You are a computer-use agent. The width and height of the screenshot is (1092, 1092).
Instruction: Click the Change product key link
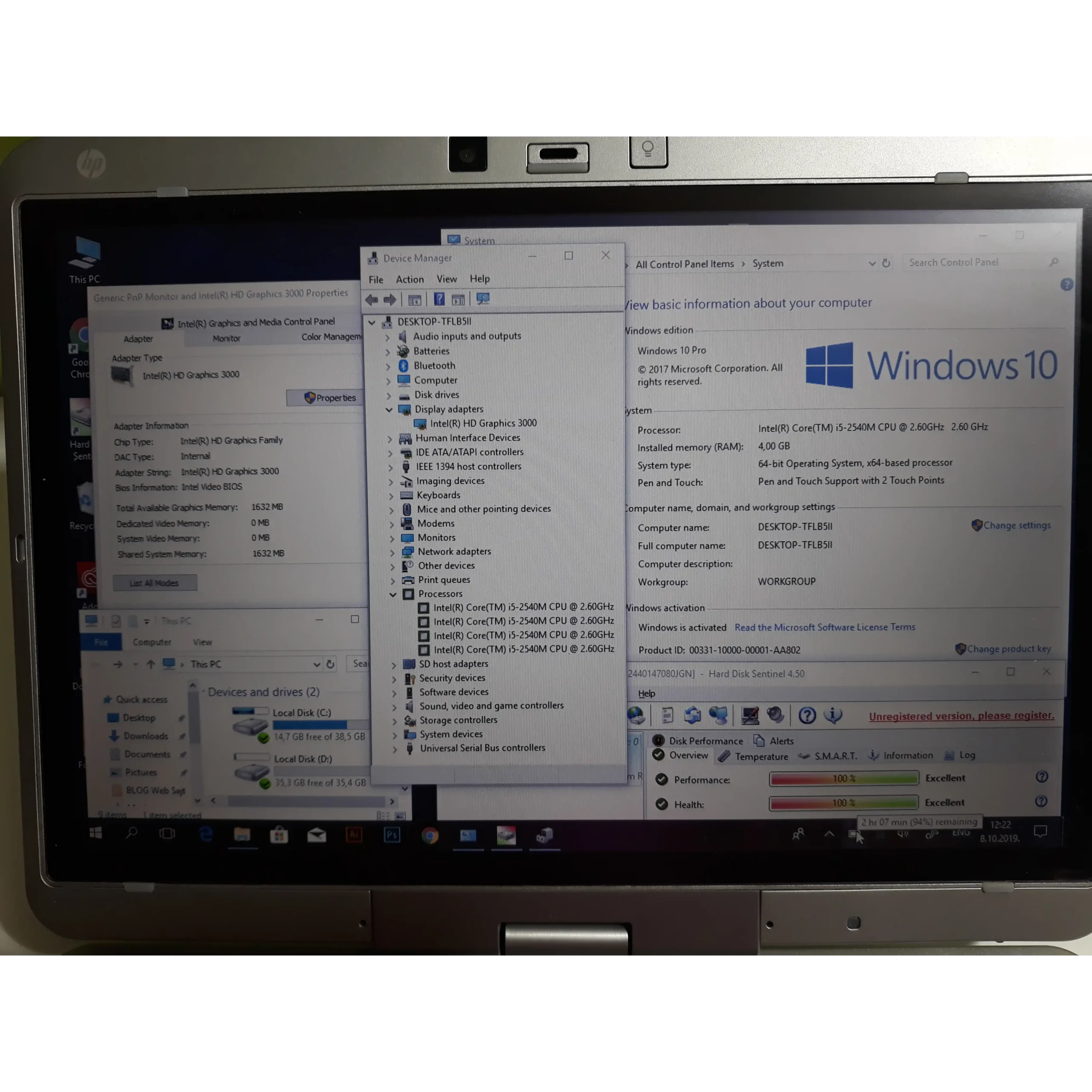[x=1008, y=649]
